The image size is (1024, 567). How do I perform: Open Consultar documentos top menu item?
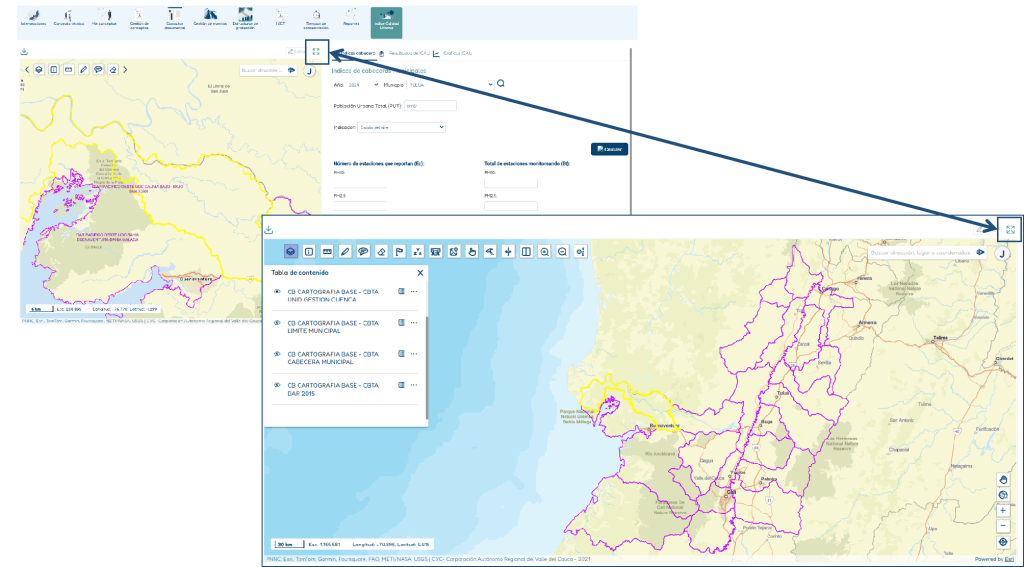174,20
